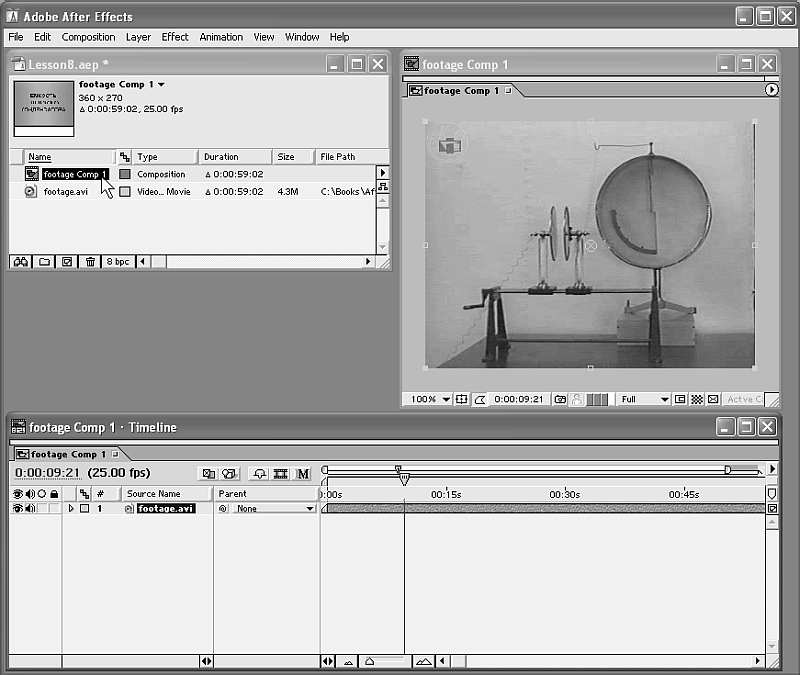Click the 8 bpc color depth button

[x=117, y=262]
